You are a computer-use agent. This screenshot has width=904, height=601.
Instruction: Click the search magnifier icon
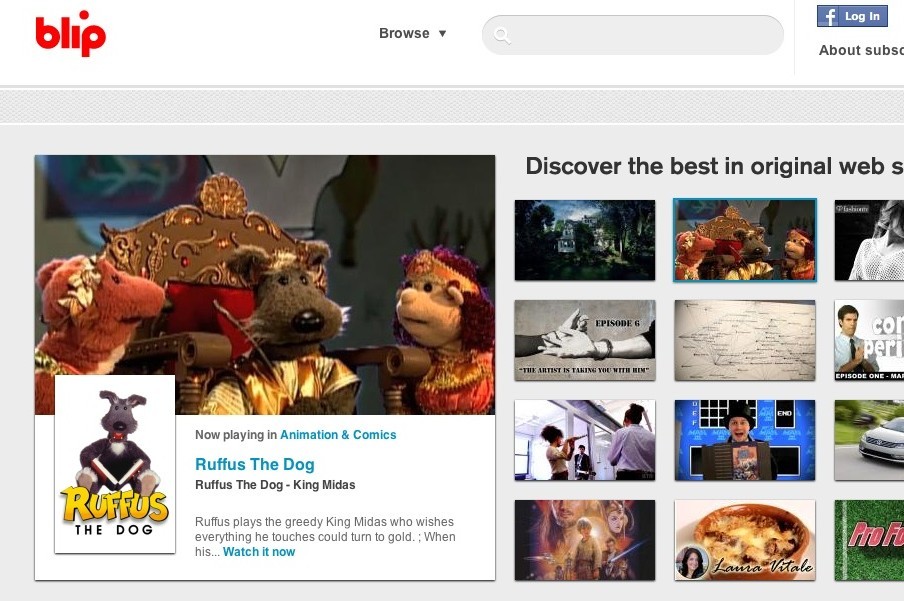pyautogui.click(x=502, y=36)
